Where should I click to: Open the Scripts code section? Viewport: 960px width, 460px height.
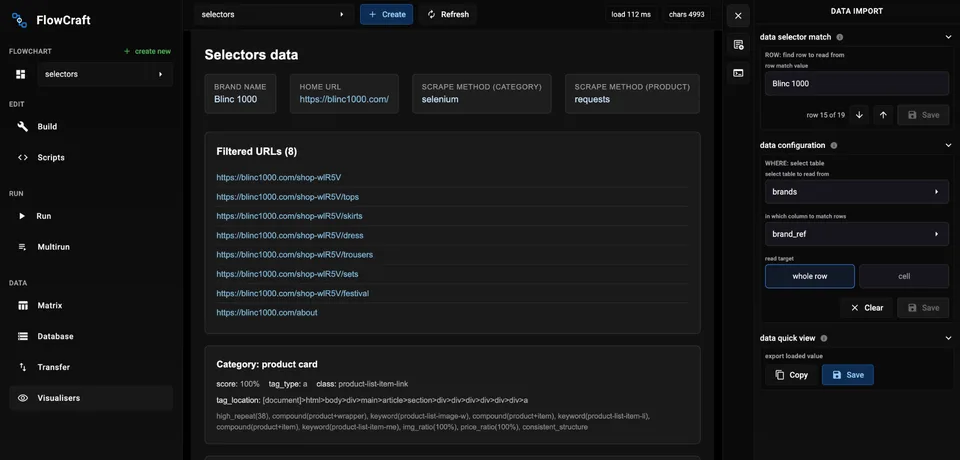pos(91,157)
